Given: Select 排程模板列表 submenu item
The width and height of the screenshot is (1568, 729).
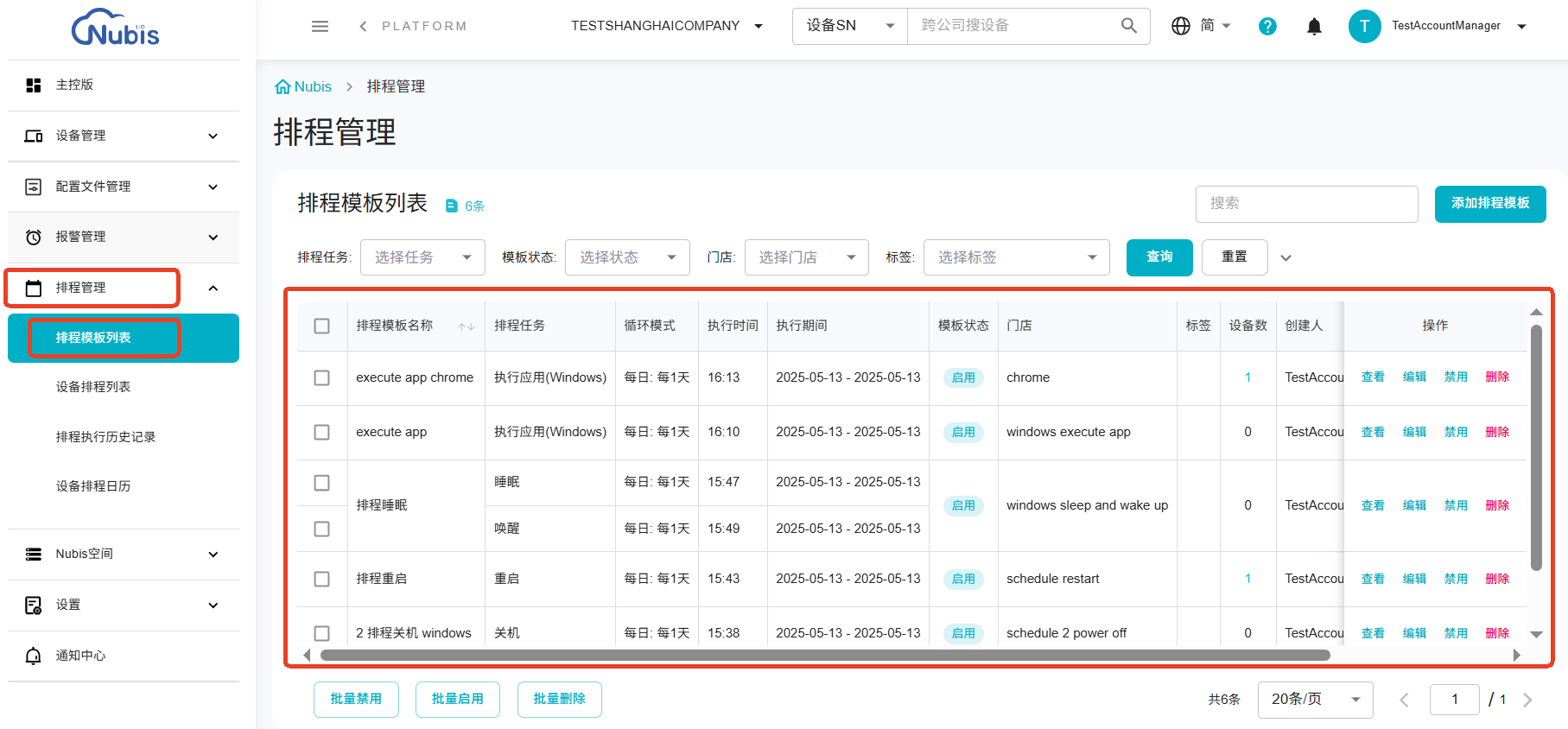Looking at the screenshot, I should 124,338.
